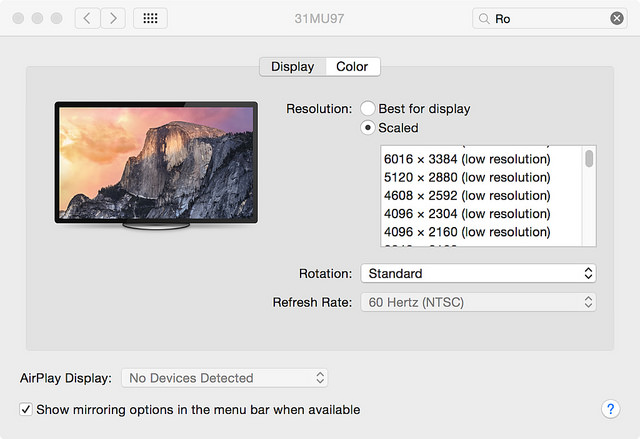
Task: Switch to the Color tab
Action: tap(352, 67)
